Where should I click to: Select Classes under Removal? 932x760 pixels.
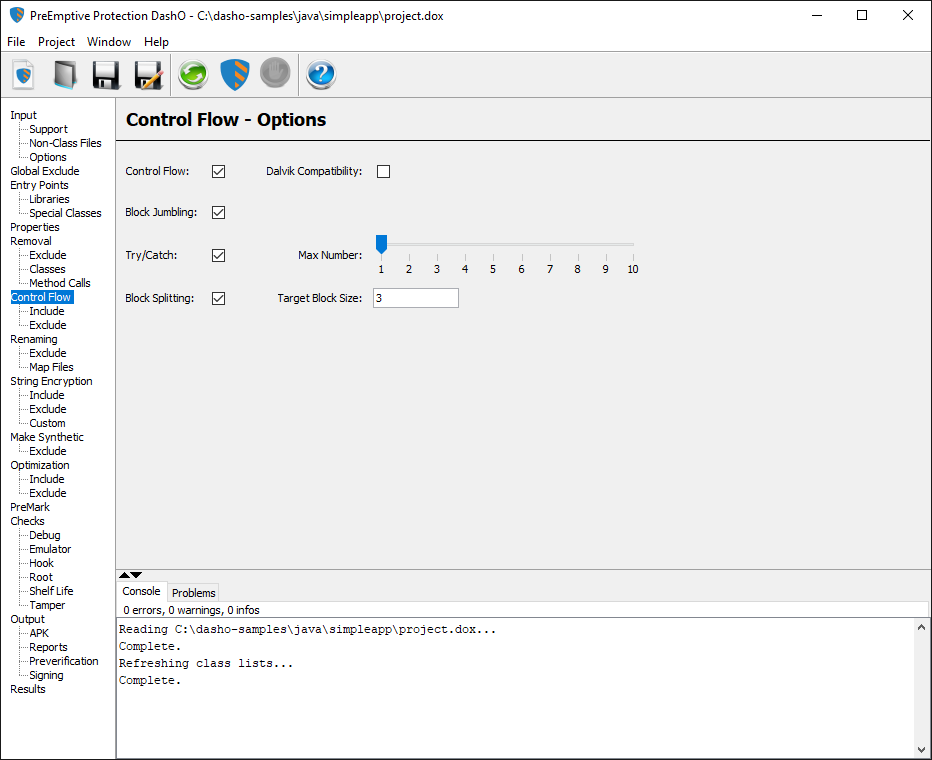tap(47, 269)
